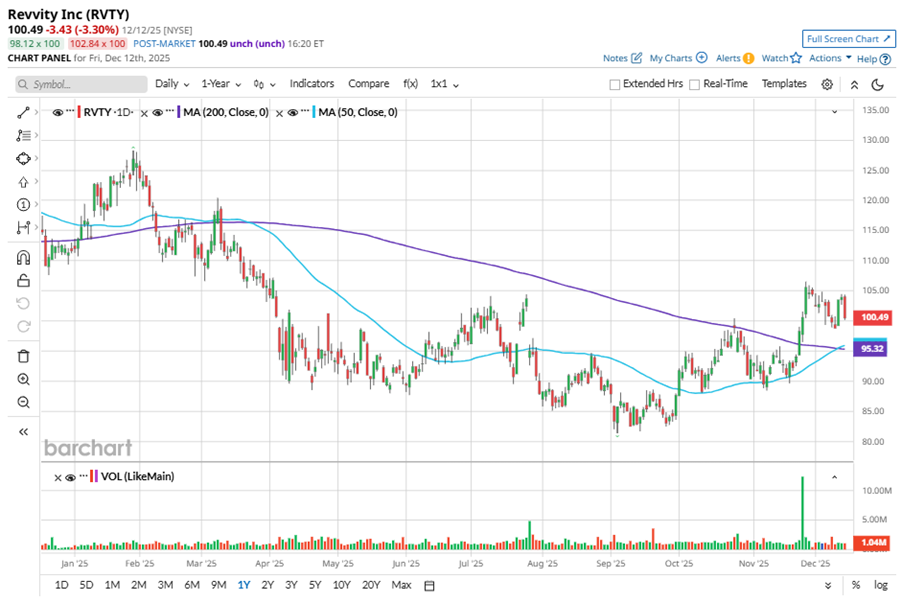
Task: Open the 1-Year period dropdown
Action: point(221,84)
